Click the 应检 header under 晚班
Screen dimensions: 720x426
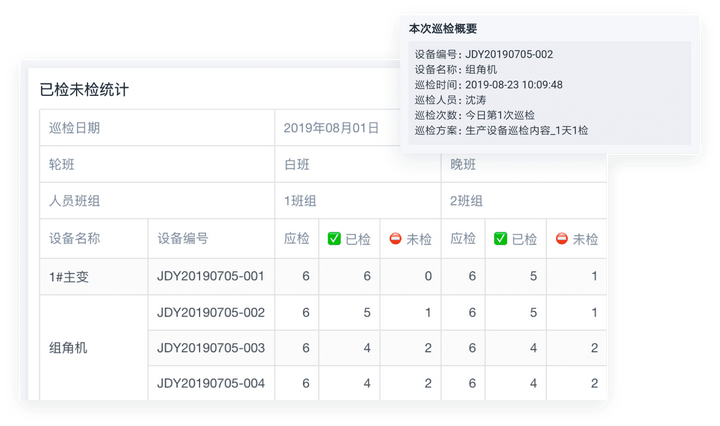point(463,239)
